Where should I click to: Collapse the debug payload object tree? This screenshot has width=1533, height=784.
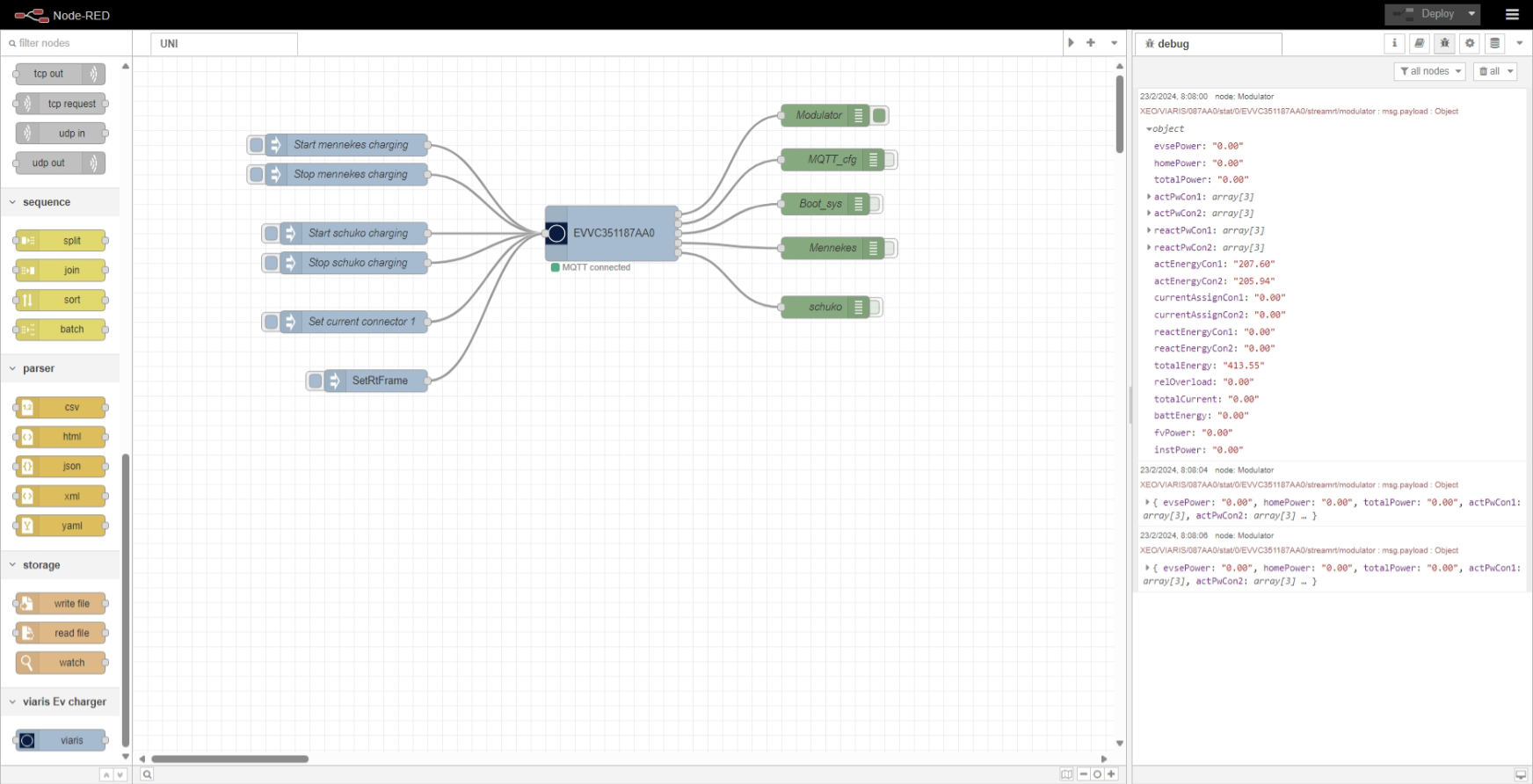pos(1149,129)
